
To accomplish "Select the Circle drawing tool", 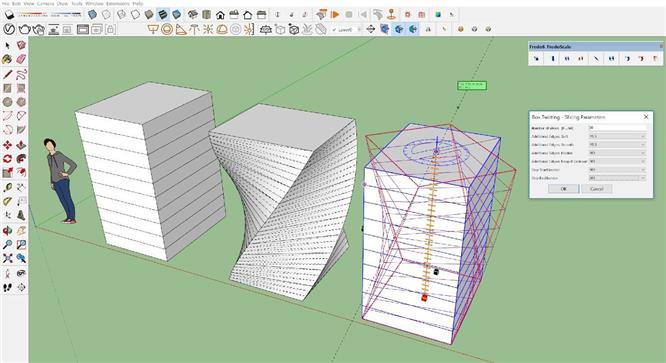I will click(7, 102).
